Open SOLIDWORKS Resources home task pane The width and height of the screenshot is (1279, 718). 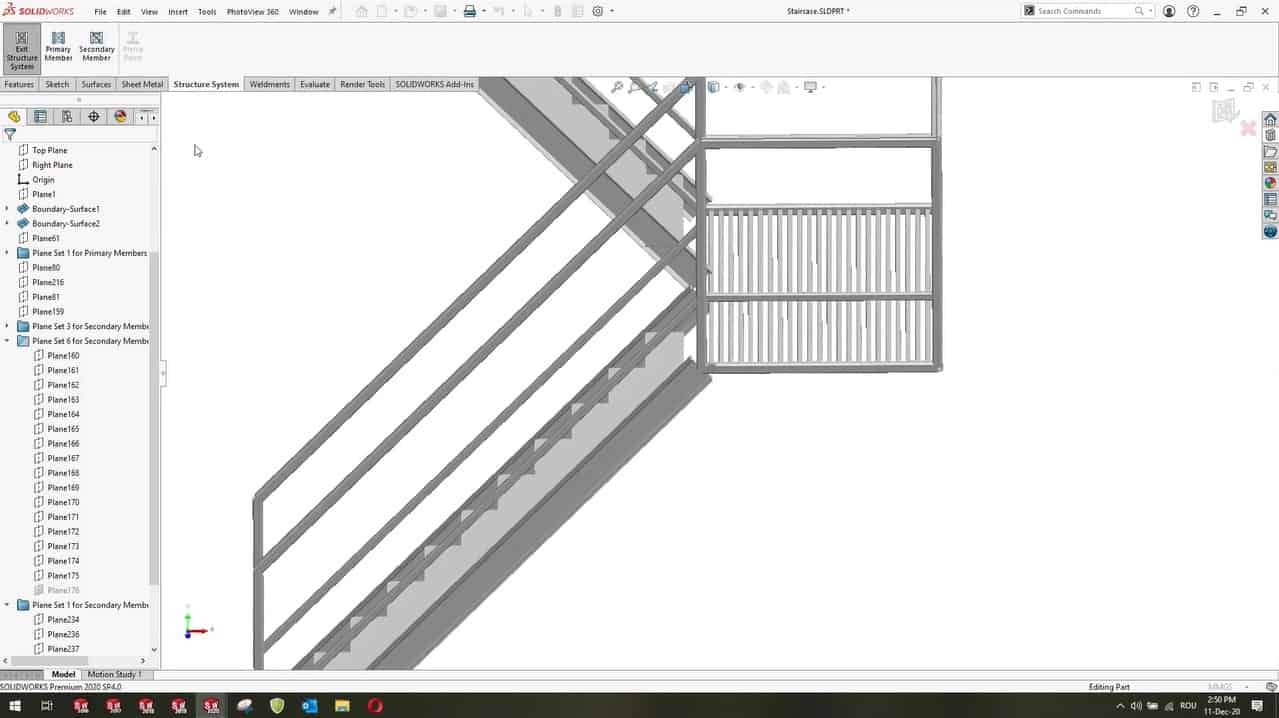point(1270,120)
